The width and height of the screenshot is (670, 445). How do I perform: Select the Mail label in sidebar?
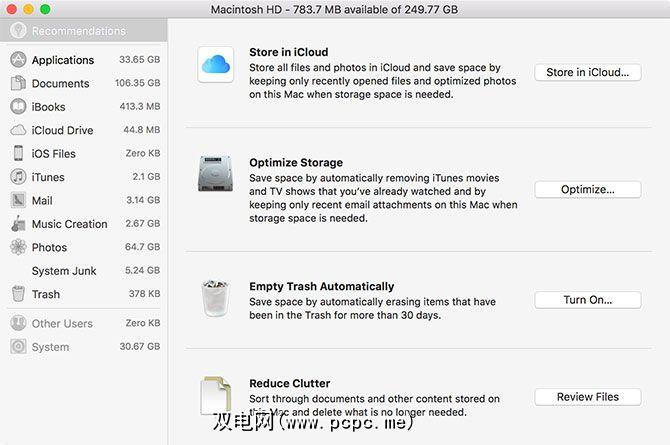[42, 200]
